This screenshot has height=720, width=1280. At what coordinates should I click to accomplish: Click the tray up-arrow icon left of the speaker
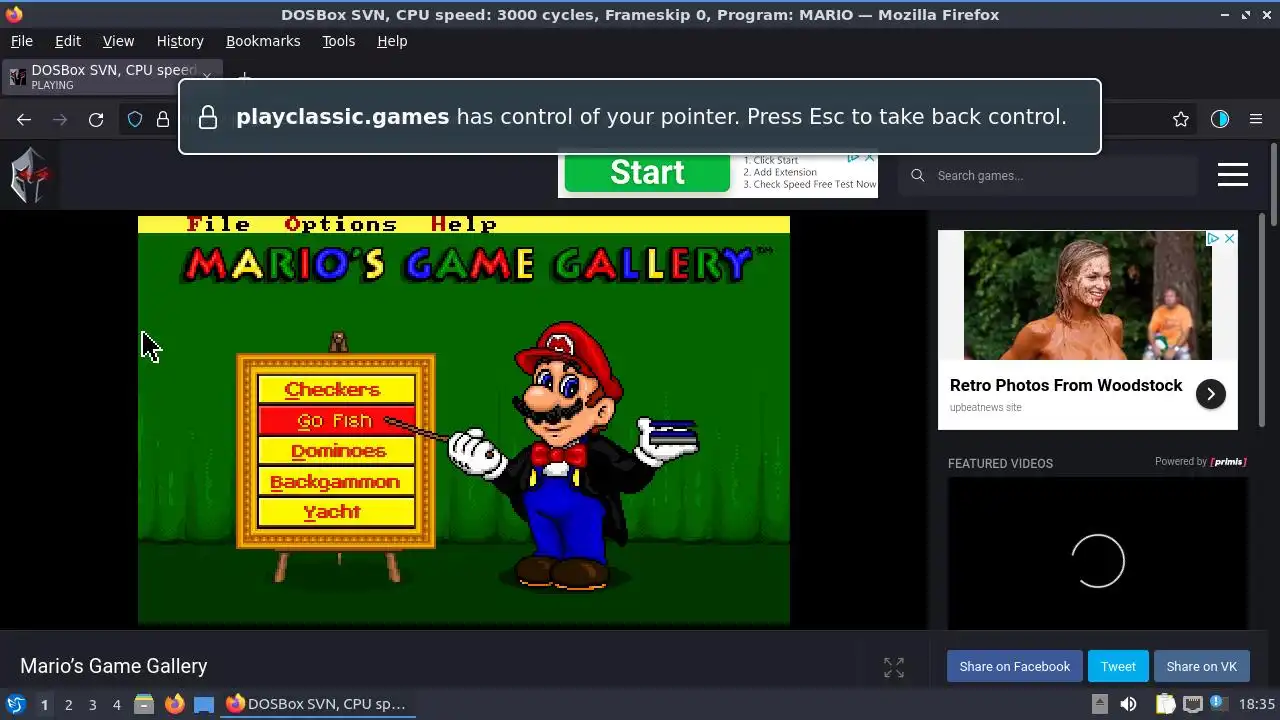(x=1099, y=704)
